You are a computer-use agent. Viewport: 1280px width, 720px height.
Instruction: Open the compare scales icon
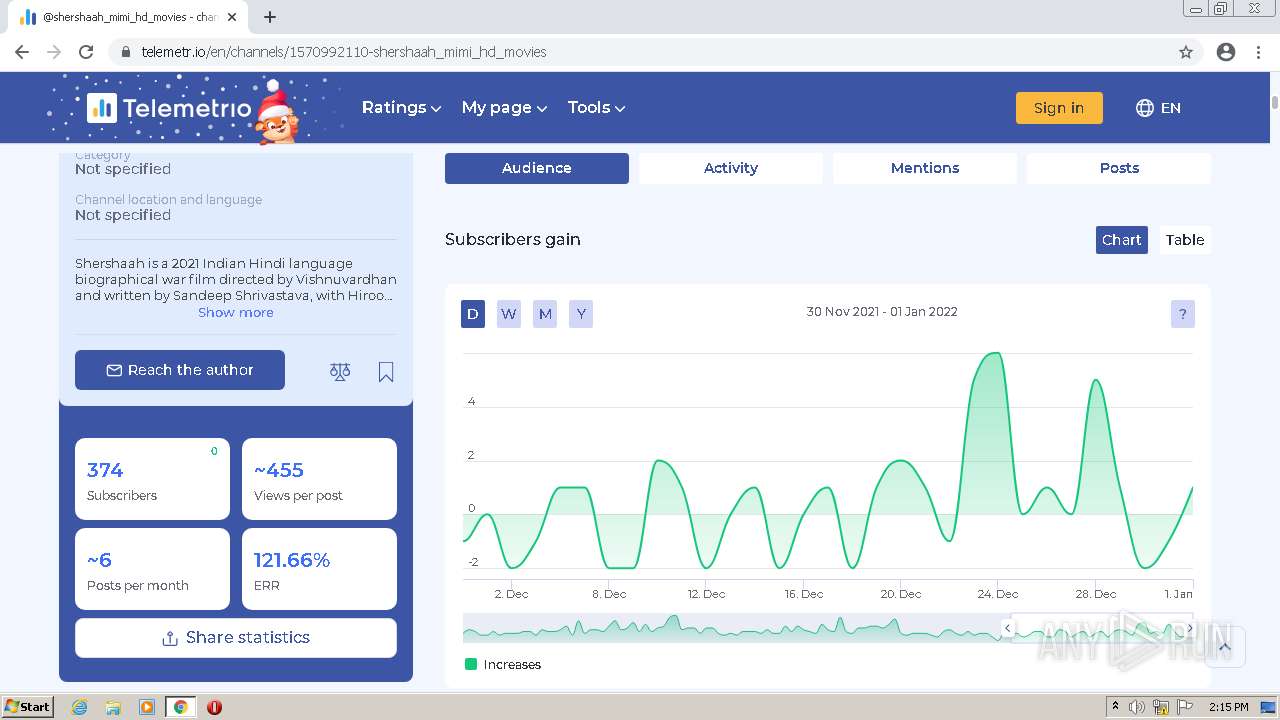click(x=340, y=372)
